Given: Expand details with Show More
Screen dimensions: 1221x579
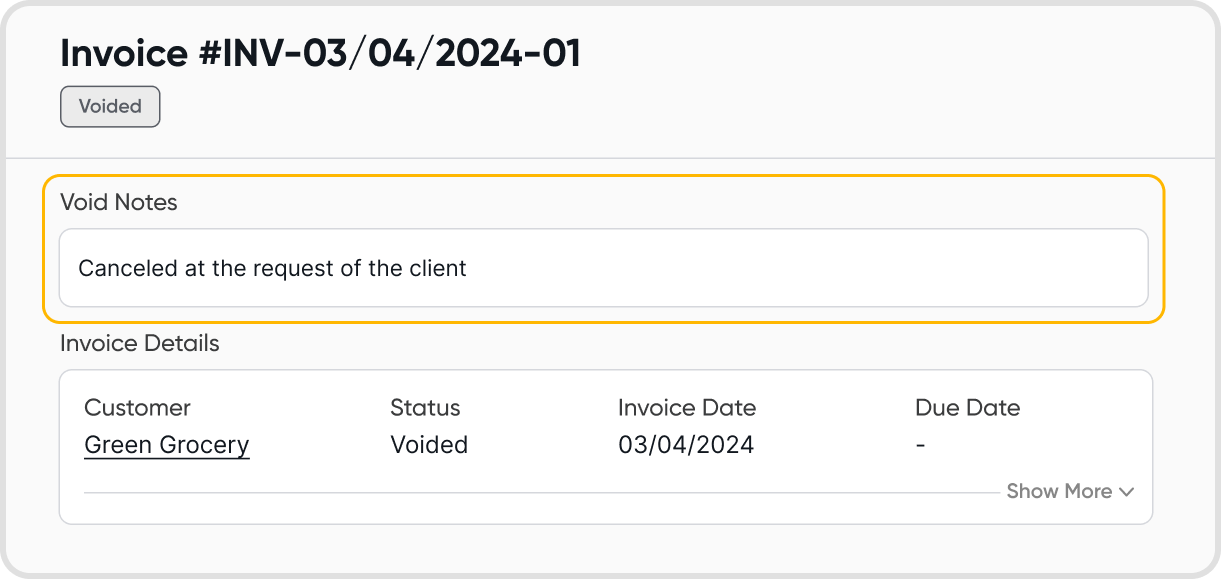Looking at the screenshot, I should (x=1059, y=491).
